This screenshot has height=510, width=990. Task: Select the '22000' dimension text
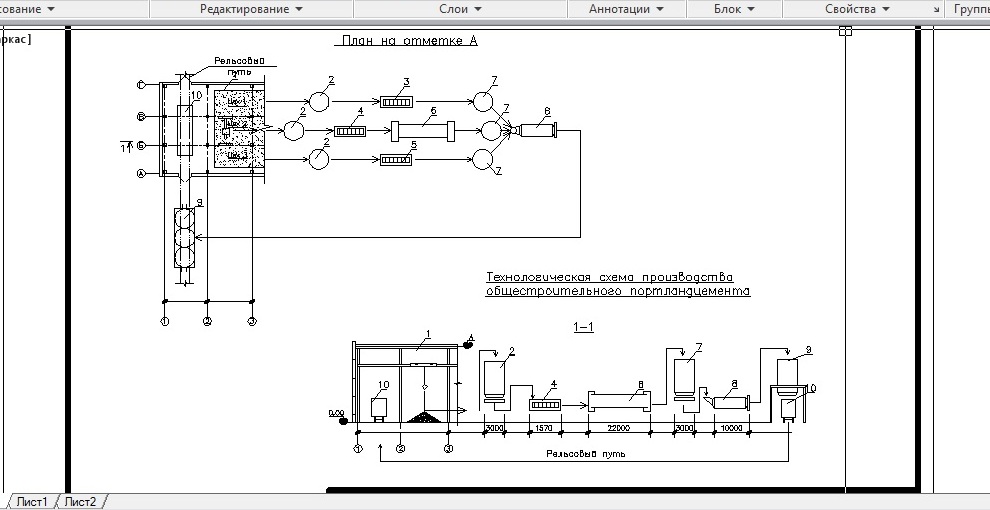(618, 428)
